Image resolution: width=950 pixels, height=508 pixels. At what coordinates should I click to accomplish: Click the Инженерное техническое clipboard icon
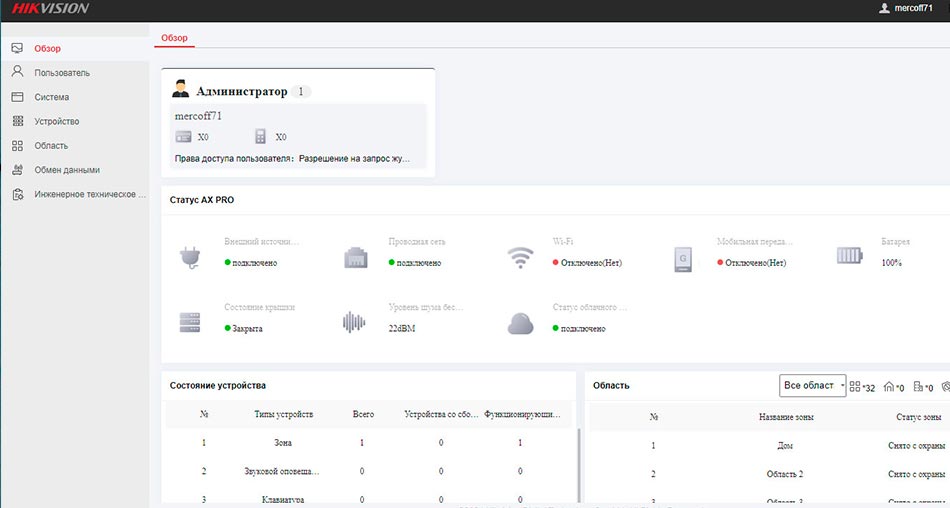click(x=18, y=195)
